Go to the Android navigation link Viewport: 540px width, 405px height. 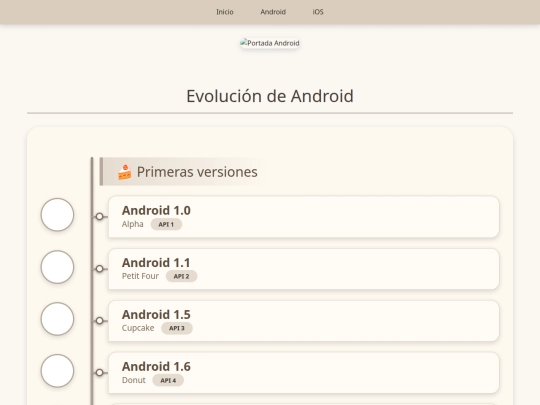click(x=273, y=12)
